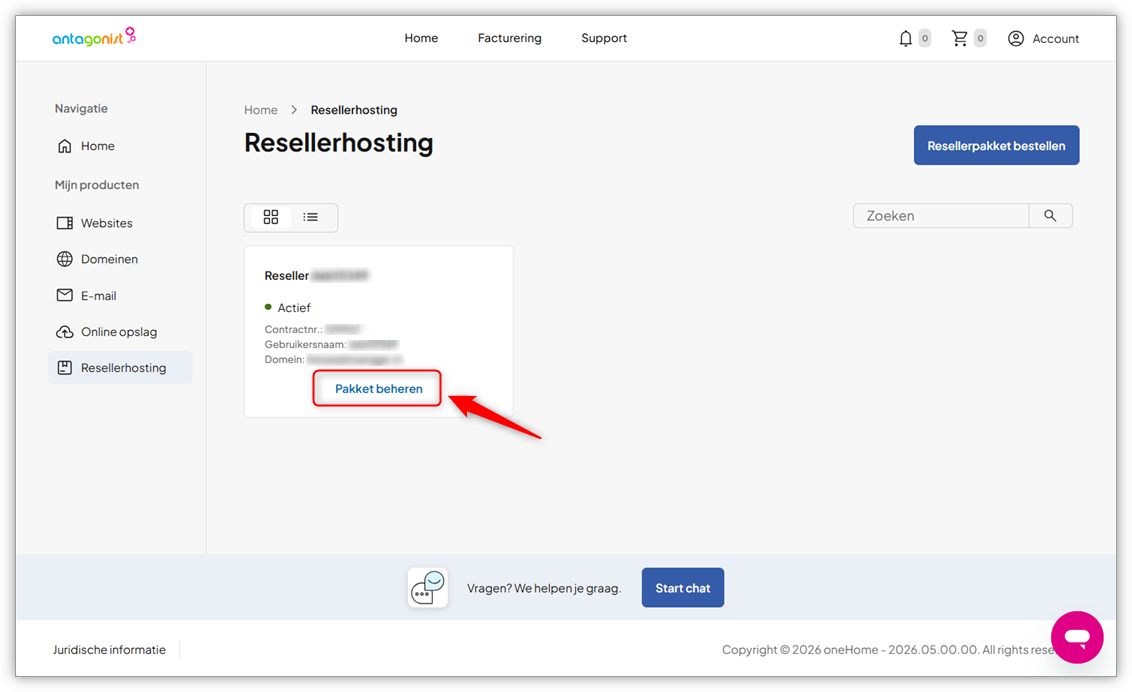Open Facturering in top menu

click(x=509, y=38)
